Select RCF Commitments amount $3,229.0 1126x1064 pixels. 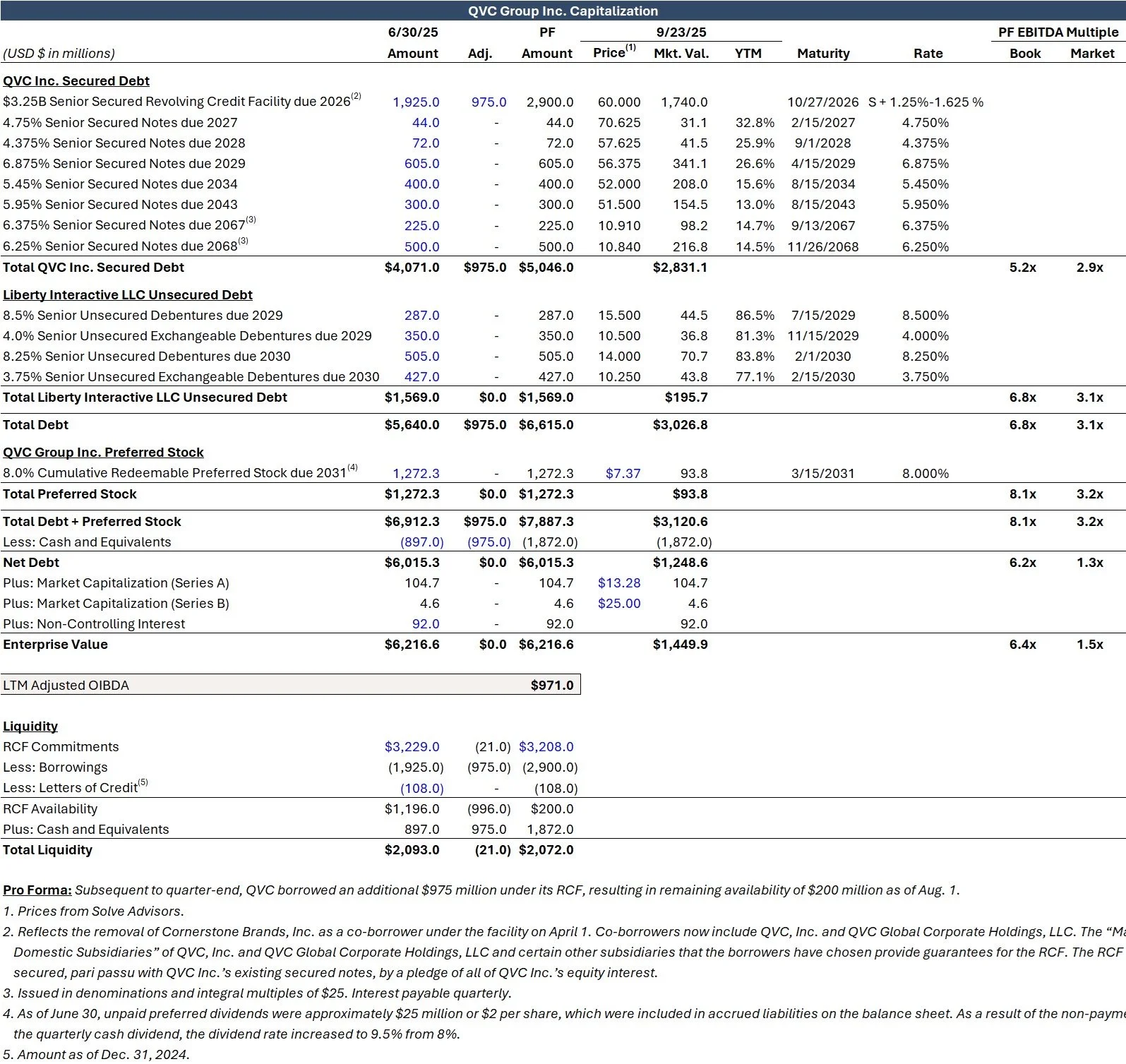click(x=412, y=746)
